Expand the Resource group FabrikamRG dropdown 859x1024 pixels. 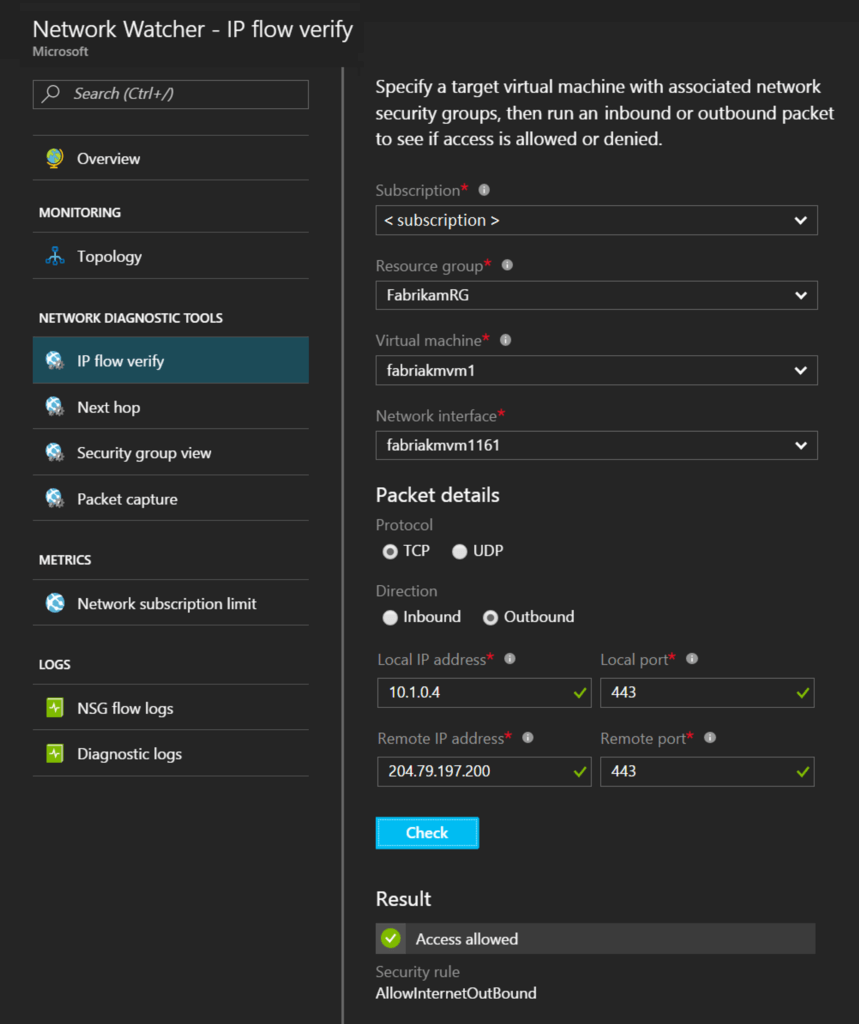point(596,295)
